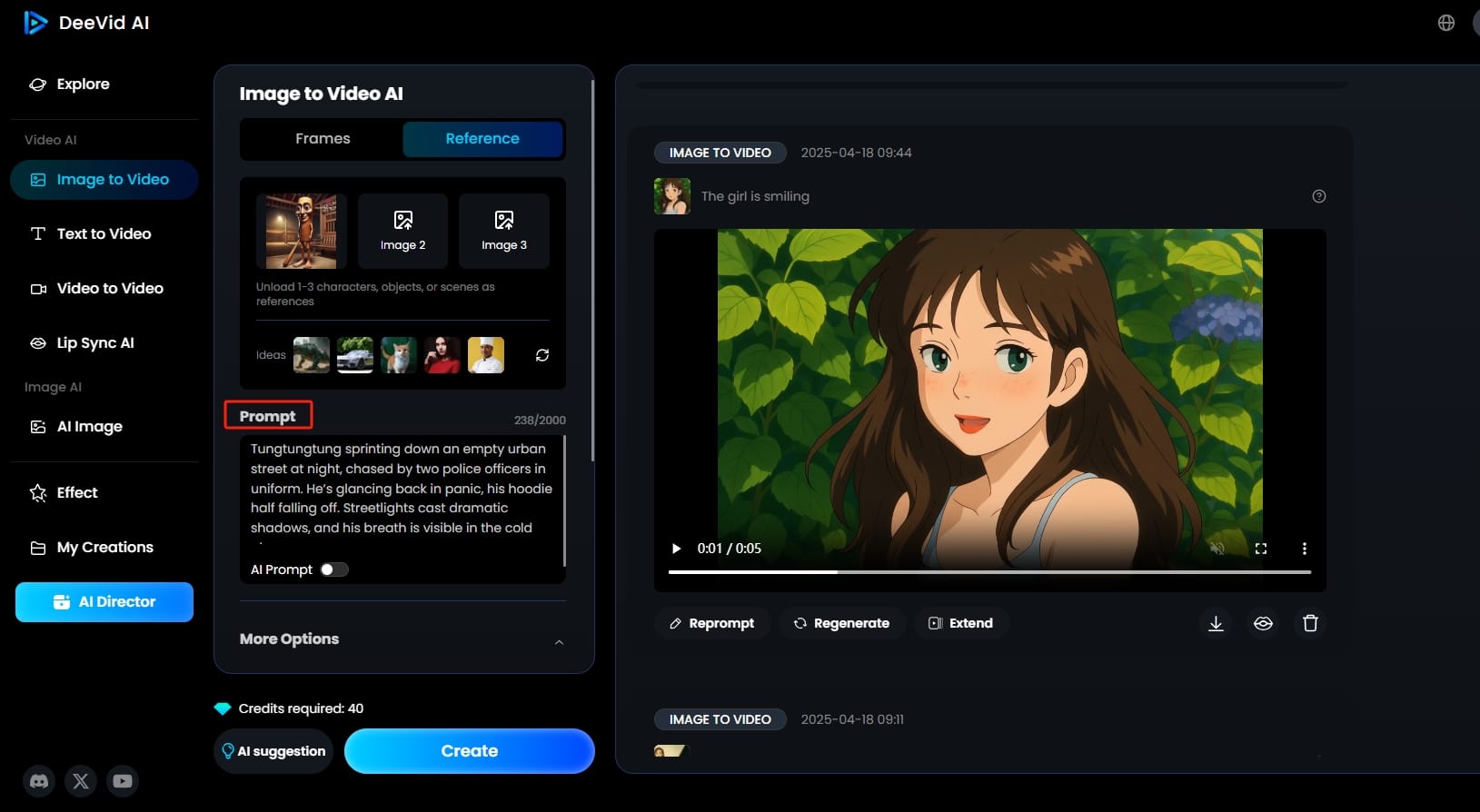Image resolution: width=1480 pixels, height=812 pixels.
Task: Open Text to Video tool
Action: (x=91, y=233)
